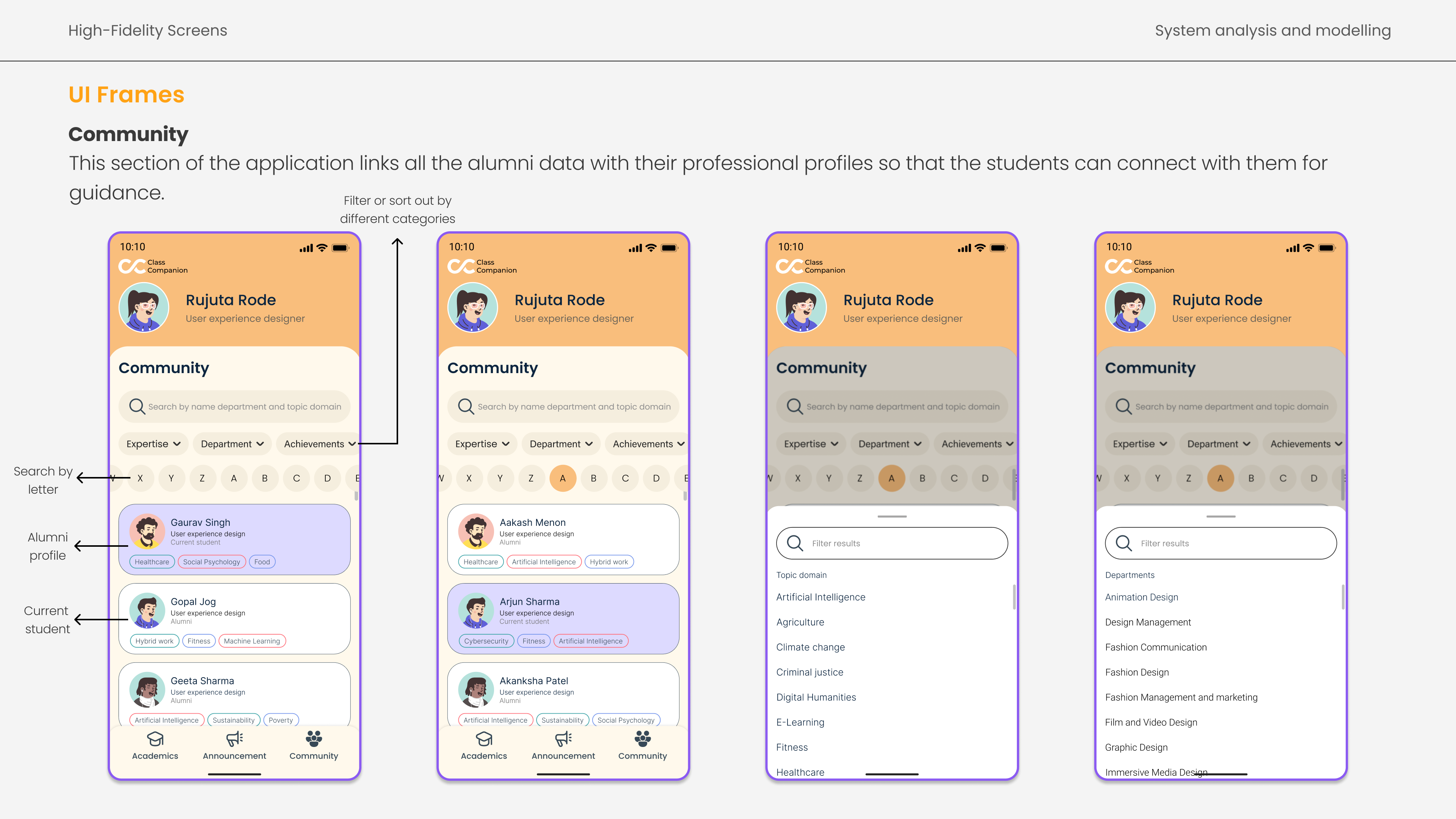Expand Expertise dropdown in first phone

pos(153,444)
